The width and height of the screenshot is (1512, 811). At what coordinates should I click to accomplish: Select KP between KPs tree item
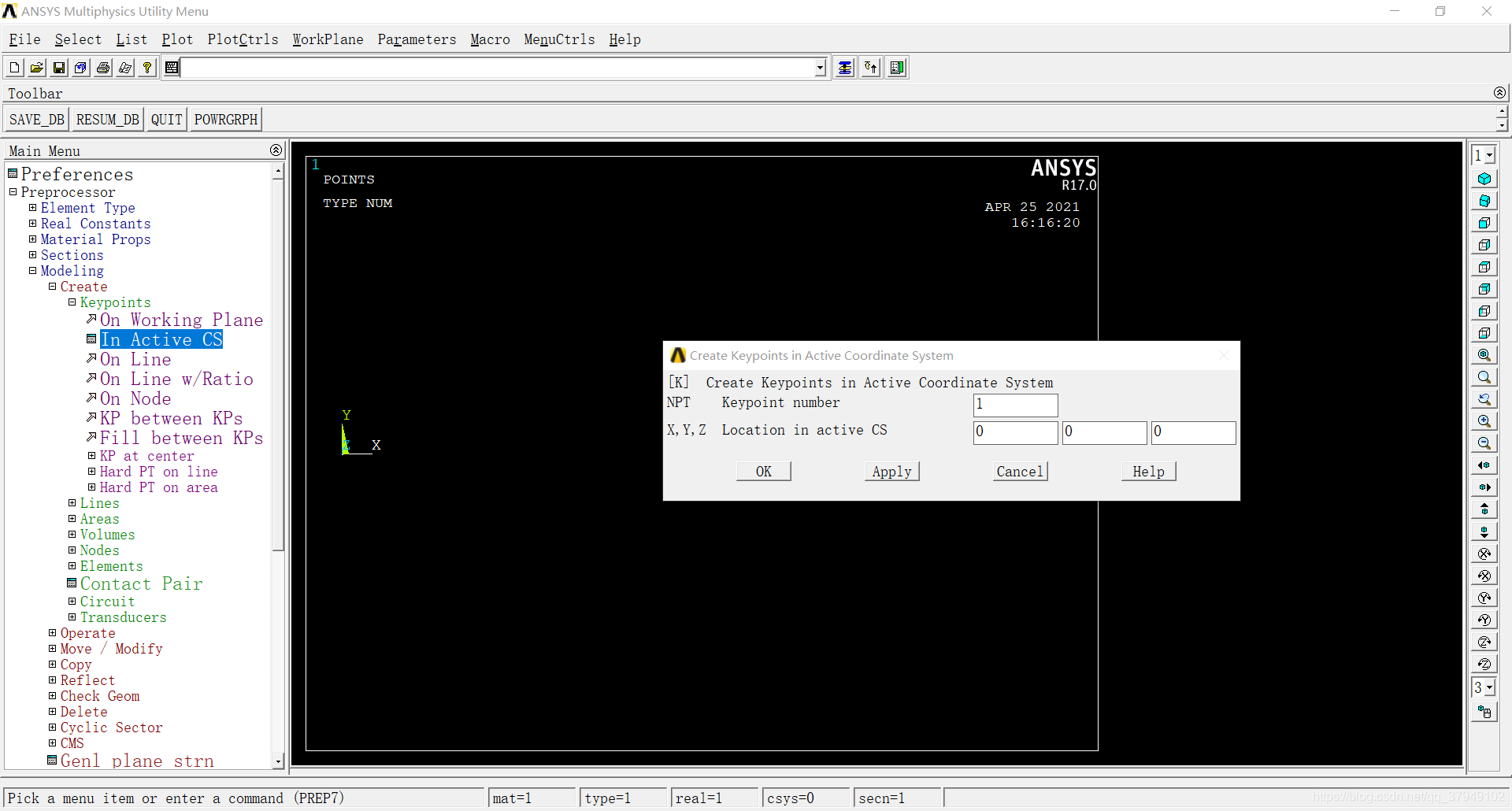(171, 418)
